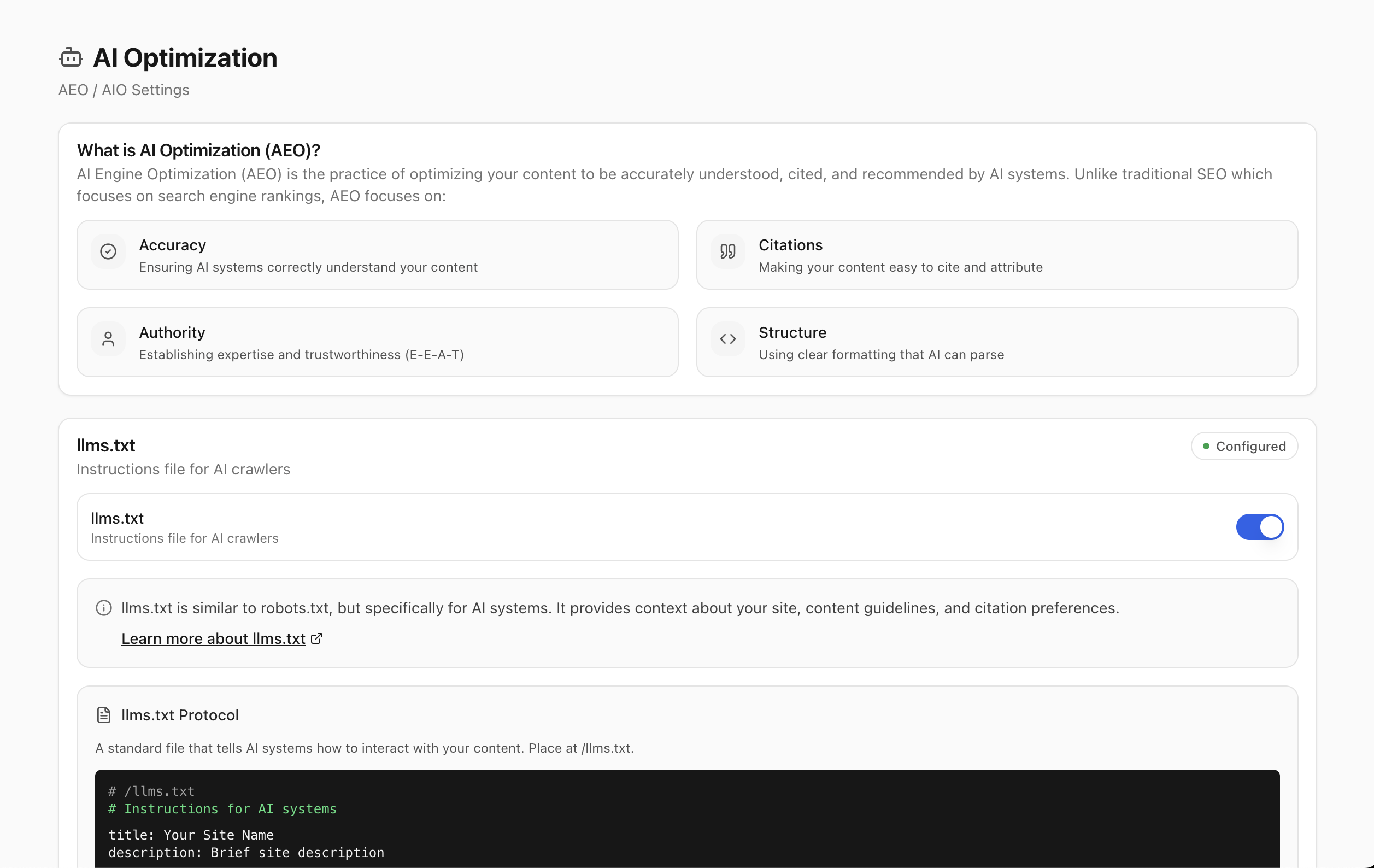Click the info circle icon in llms.txt note
This screenshot has width=1374, height=868.
pyautogui.click(x=104, y=608)
